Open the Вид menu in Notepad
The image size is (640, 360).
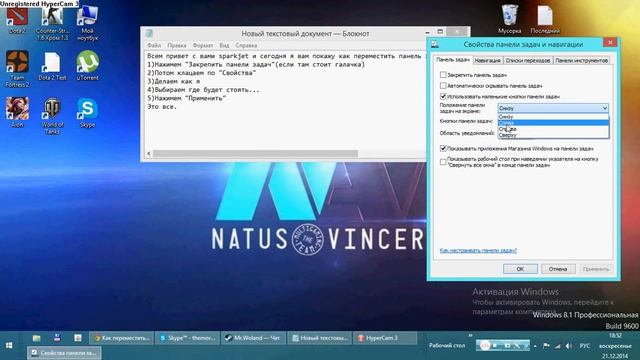[x=224, y=45]
